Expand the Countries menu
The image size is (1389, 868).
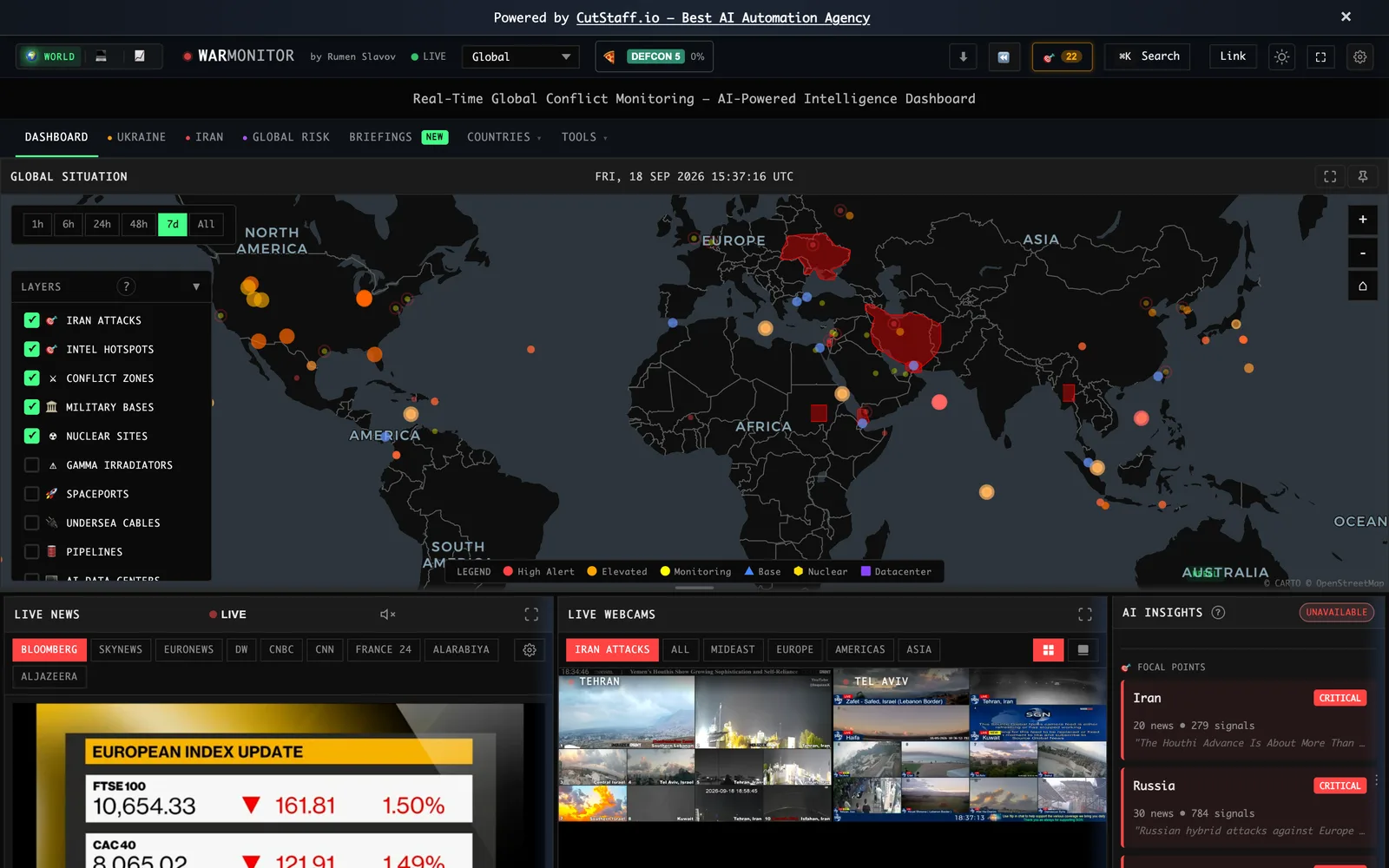click(x=504, y=137)
